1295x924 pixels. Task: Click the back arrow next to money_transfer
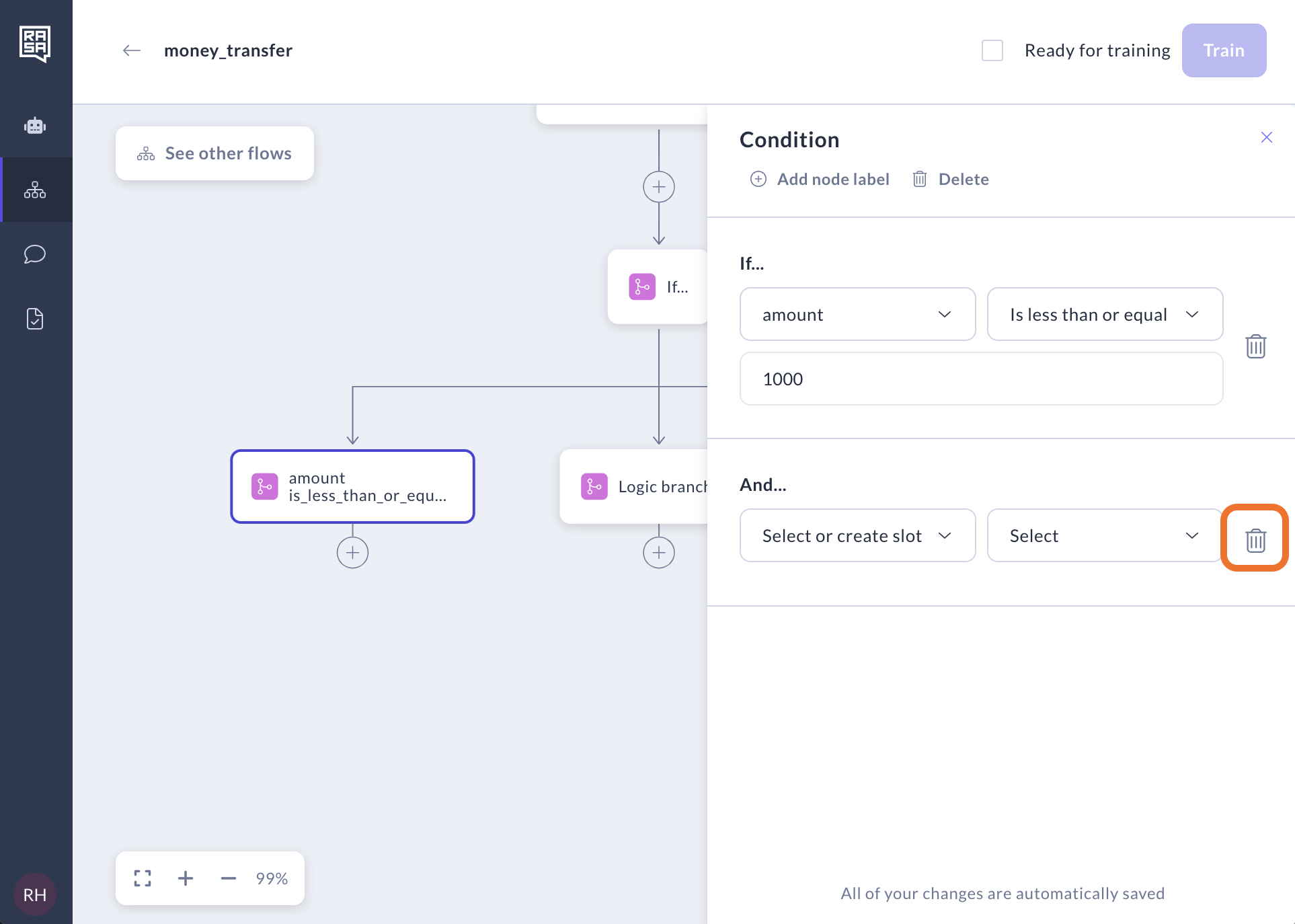[x=132, y=50]
